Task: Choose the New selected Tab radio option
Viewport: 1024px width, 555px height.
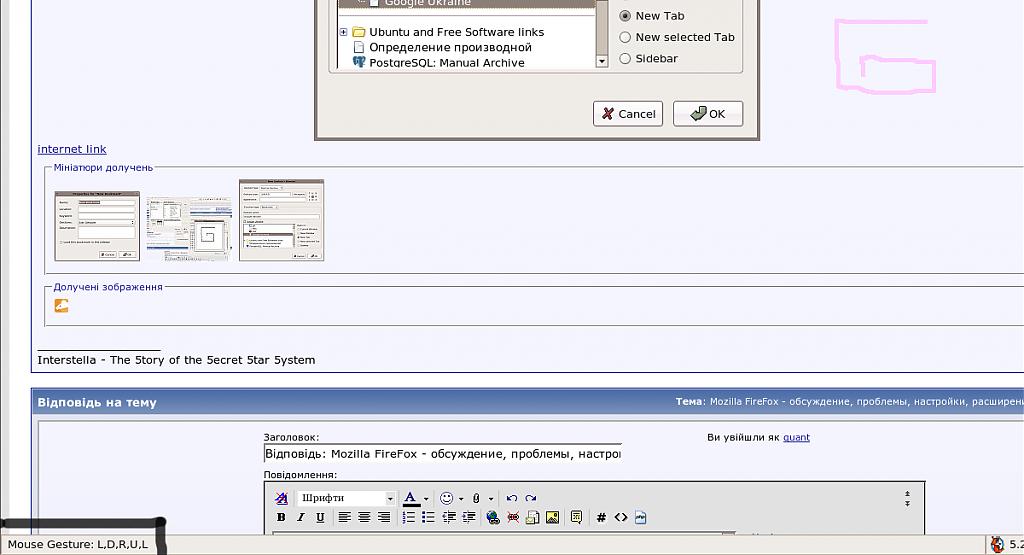Action: (x=626, y=37)
